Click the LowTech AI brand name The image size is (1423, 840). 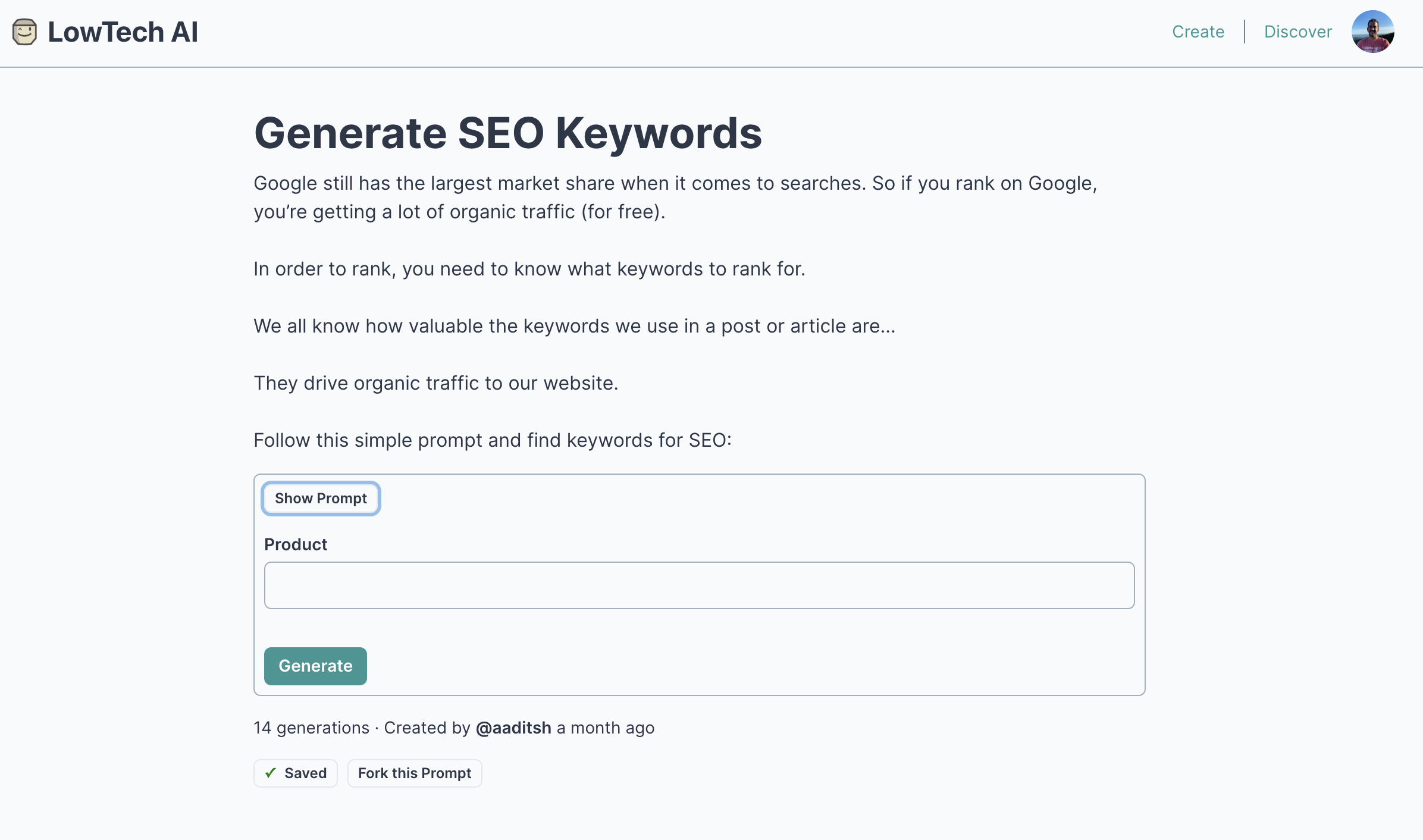click(x=123, y=32)
